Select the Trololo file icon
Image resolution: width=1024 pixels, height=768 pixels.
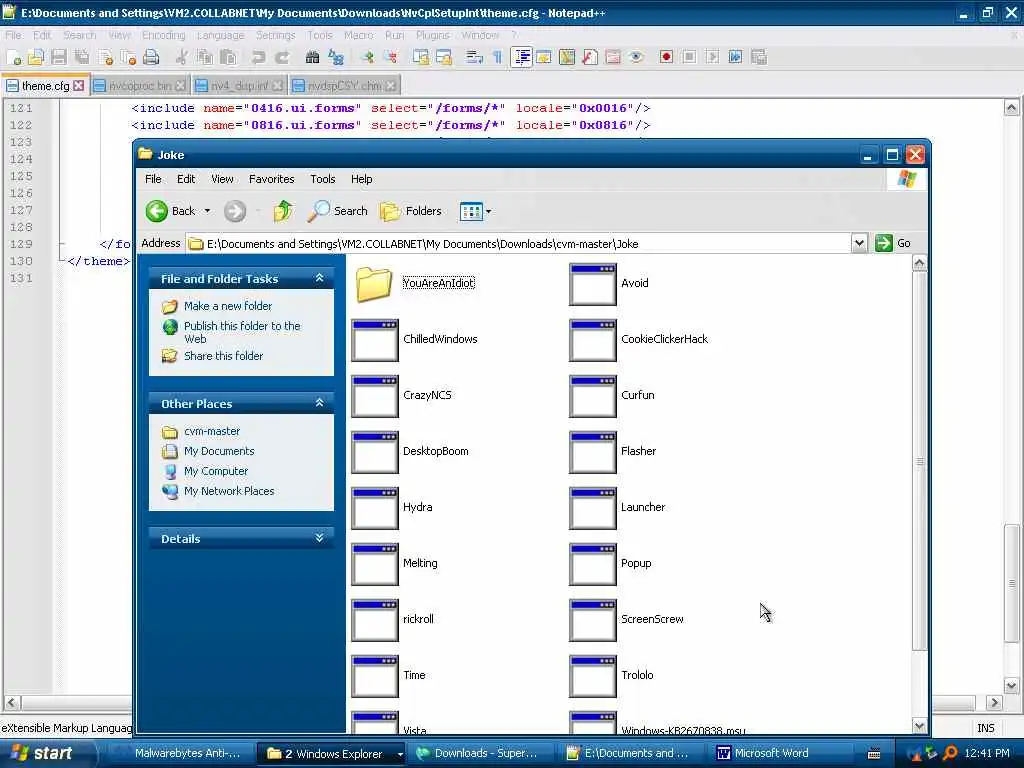point(593,677)
